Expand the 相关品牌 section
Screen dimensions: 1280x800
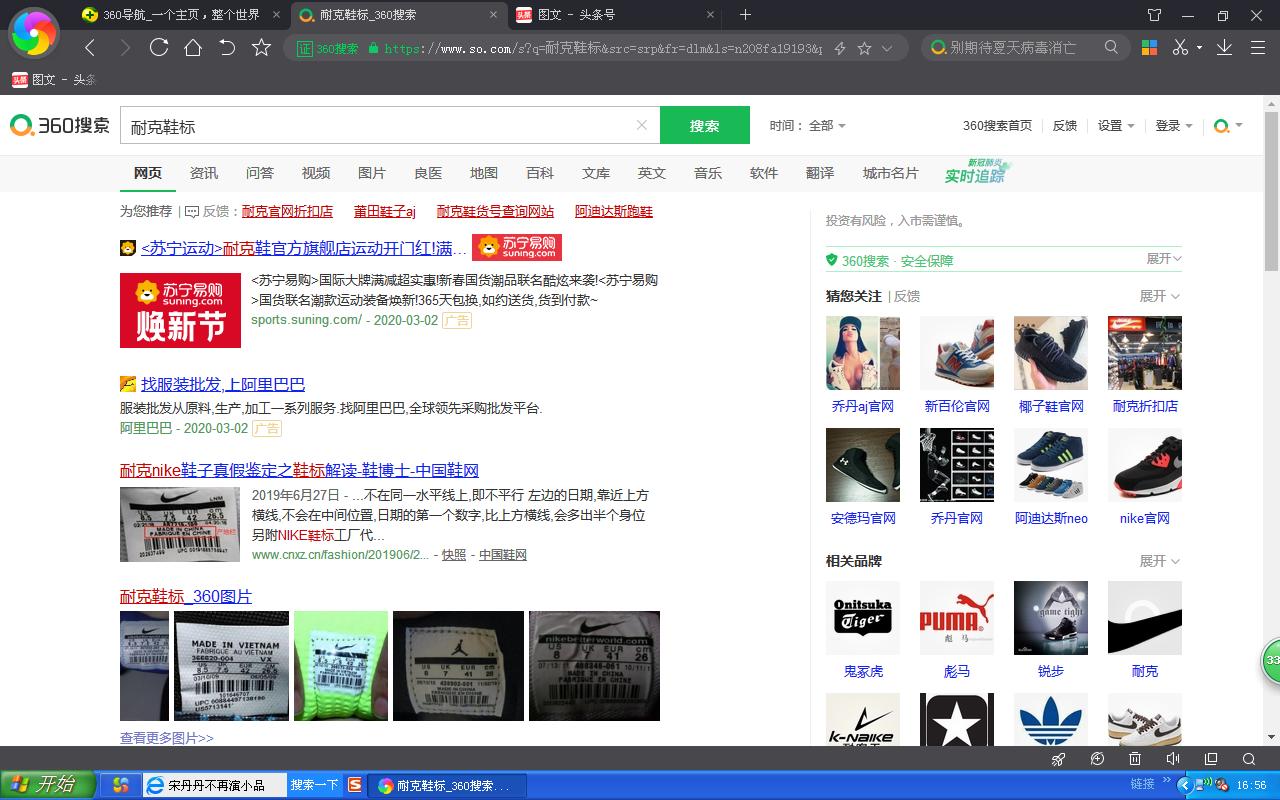(1157, 561)
